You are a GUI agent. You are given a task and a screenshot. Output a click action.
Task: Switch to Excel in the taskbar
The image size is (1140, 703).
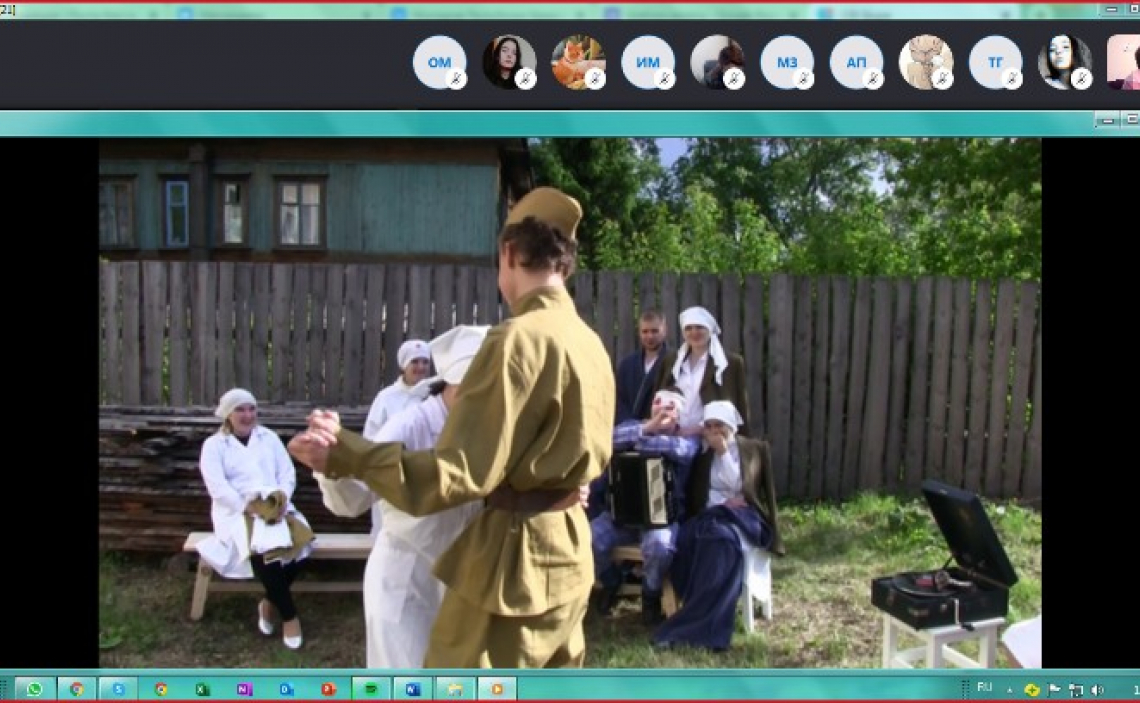(202, 689)
